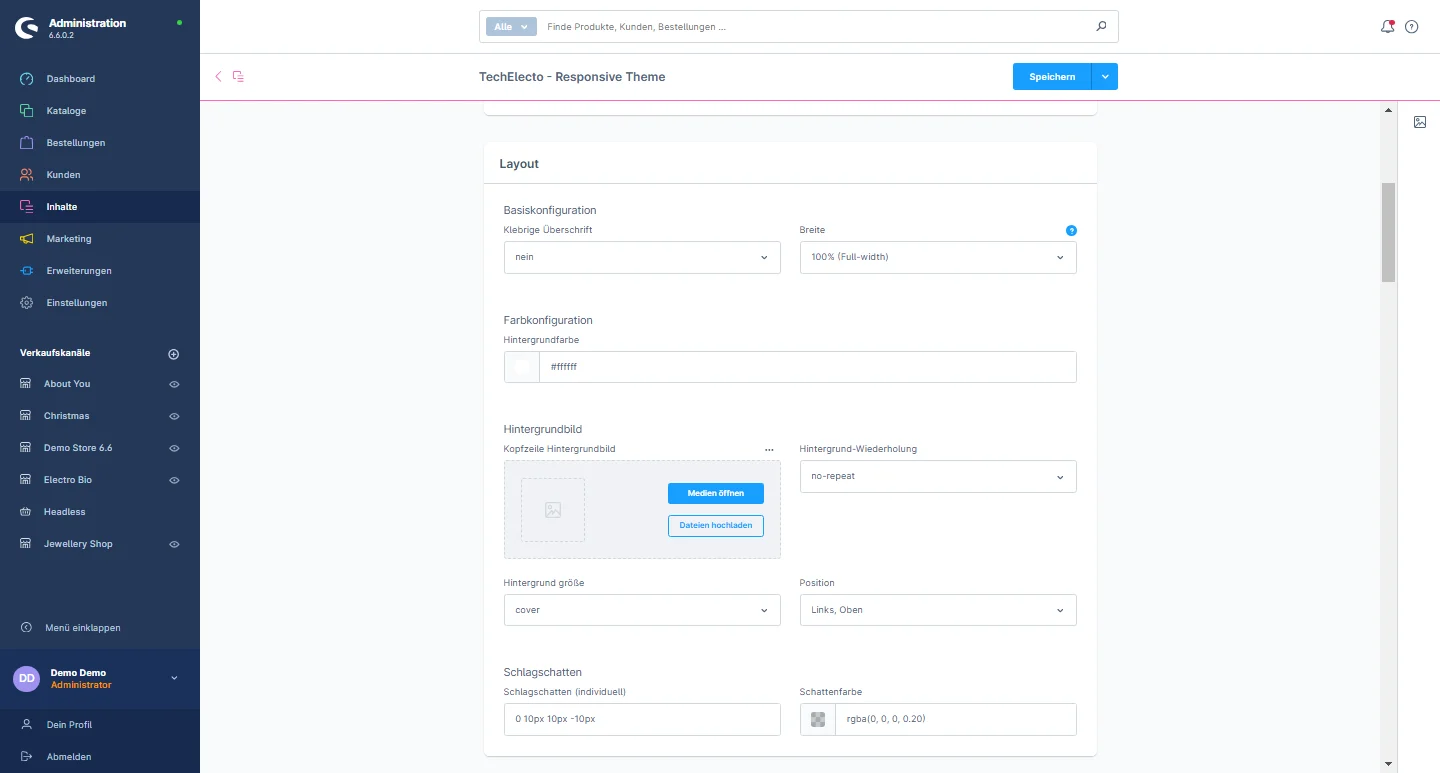Open the Klebrige Überschrift dropdown
This screenshot has width=1440, height=773.
[x=642, y=257]
